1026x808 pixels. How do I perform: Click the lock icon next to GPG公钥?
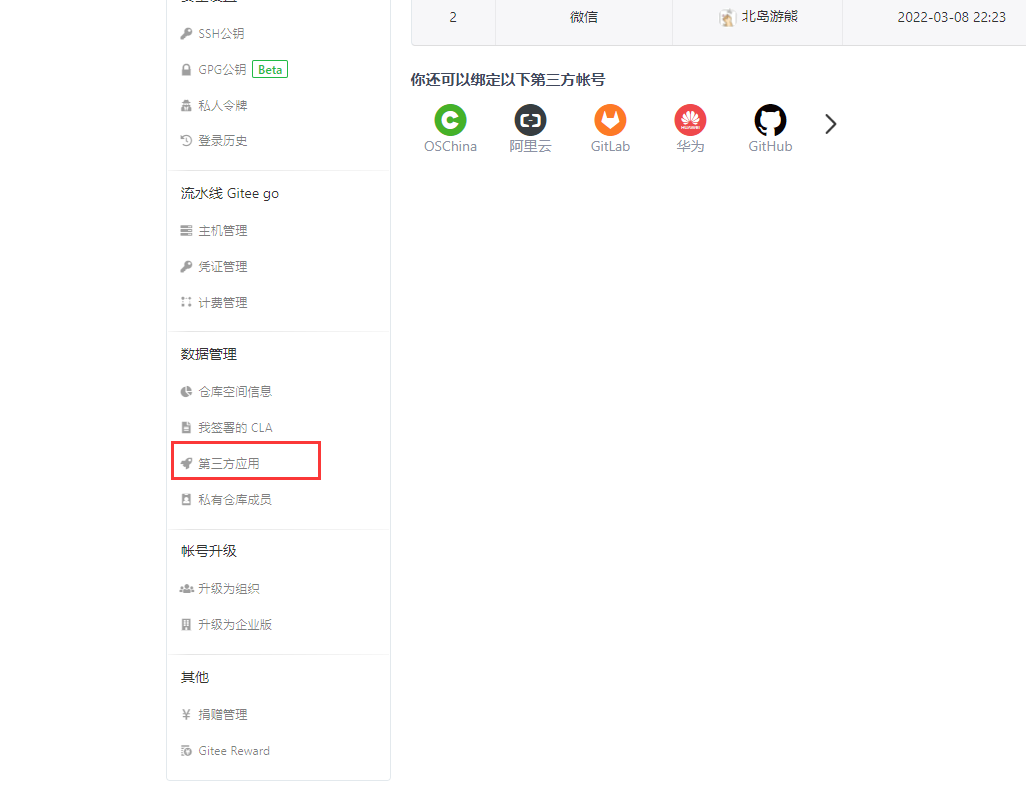[x=186, y=70]
